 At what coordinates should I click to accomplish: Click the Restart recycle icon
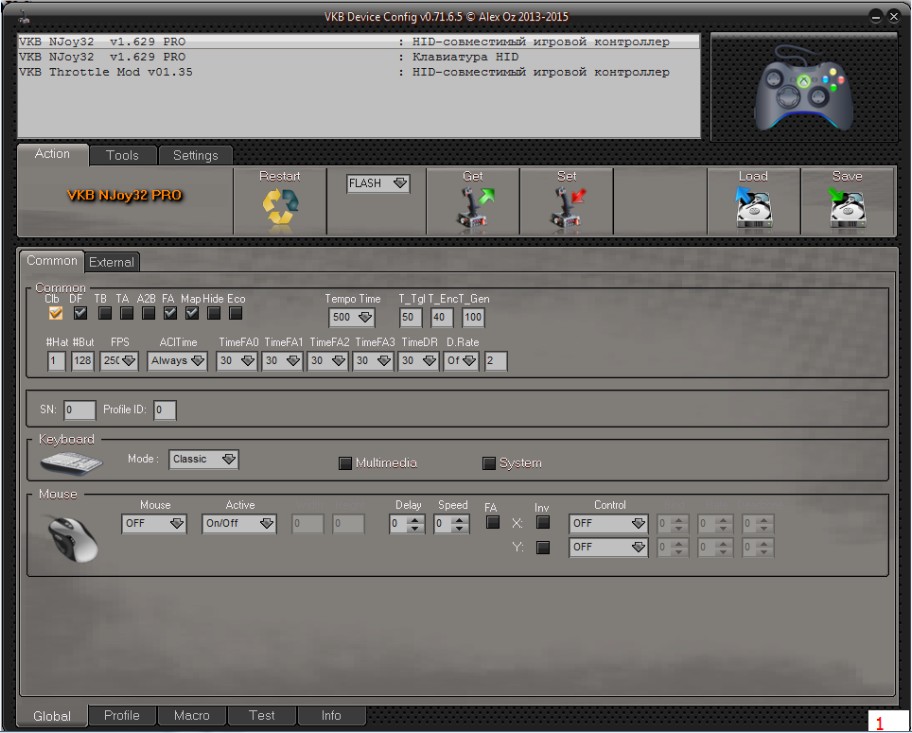[280, 207]
